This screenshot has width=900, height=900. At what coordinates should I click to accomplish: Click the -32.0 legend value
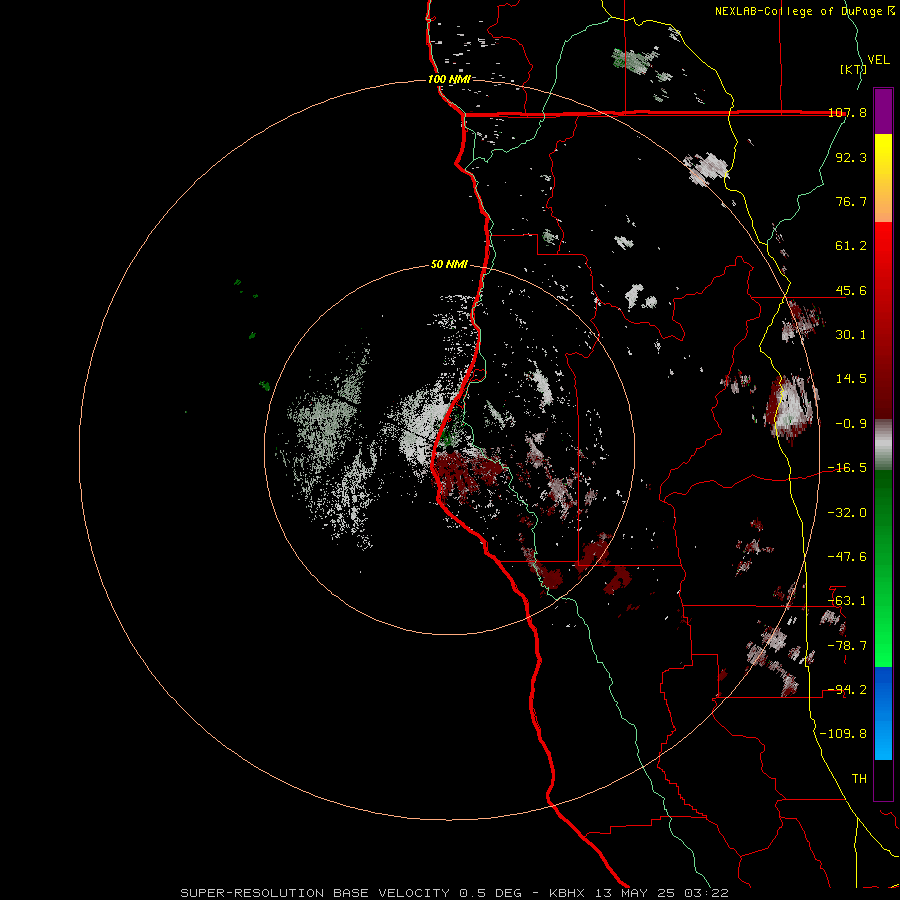point(847,513)
